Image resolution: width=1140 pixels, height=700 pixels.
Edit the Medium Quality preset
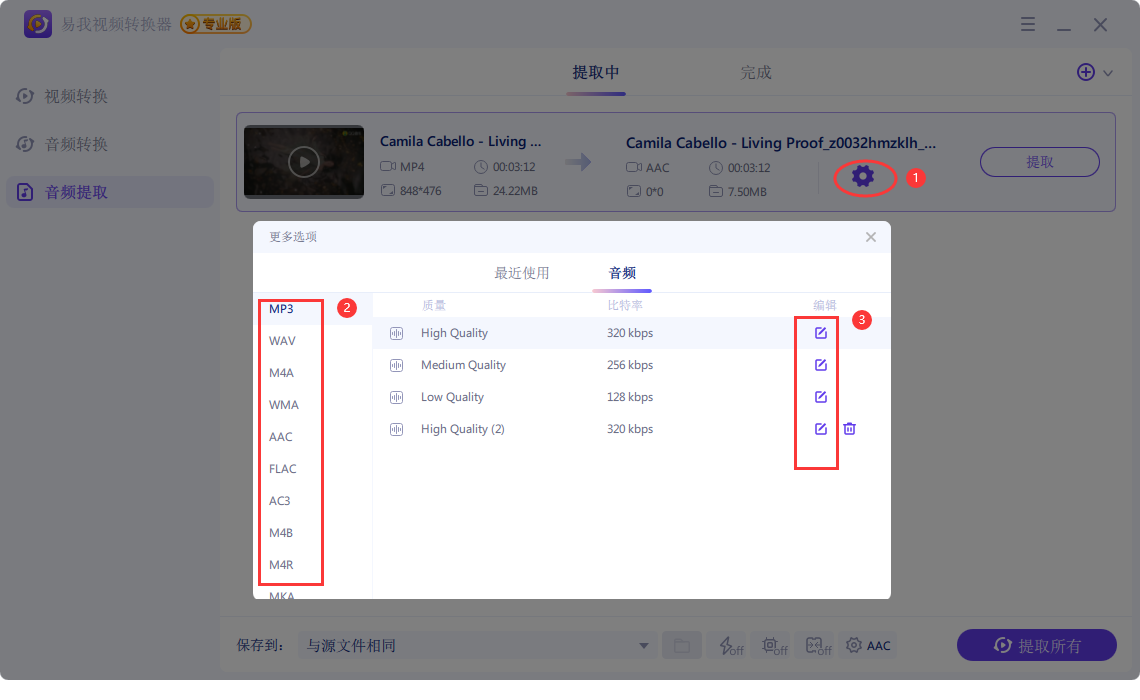(820, 365)
